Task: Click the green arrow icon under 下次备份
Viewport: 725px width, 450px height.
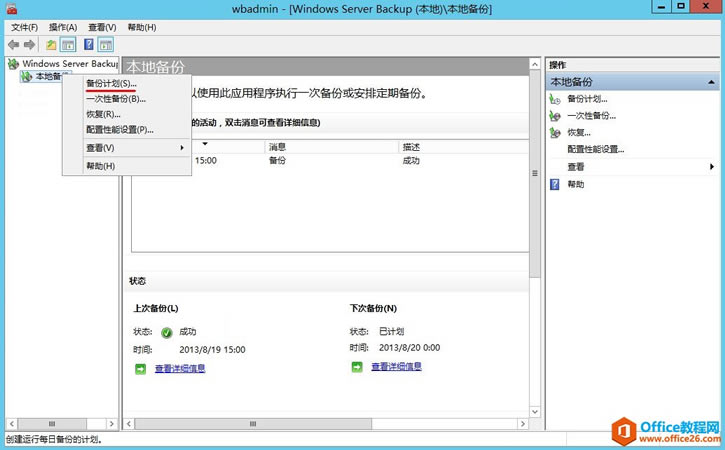Action: point(357,367)
